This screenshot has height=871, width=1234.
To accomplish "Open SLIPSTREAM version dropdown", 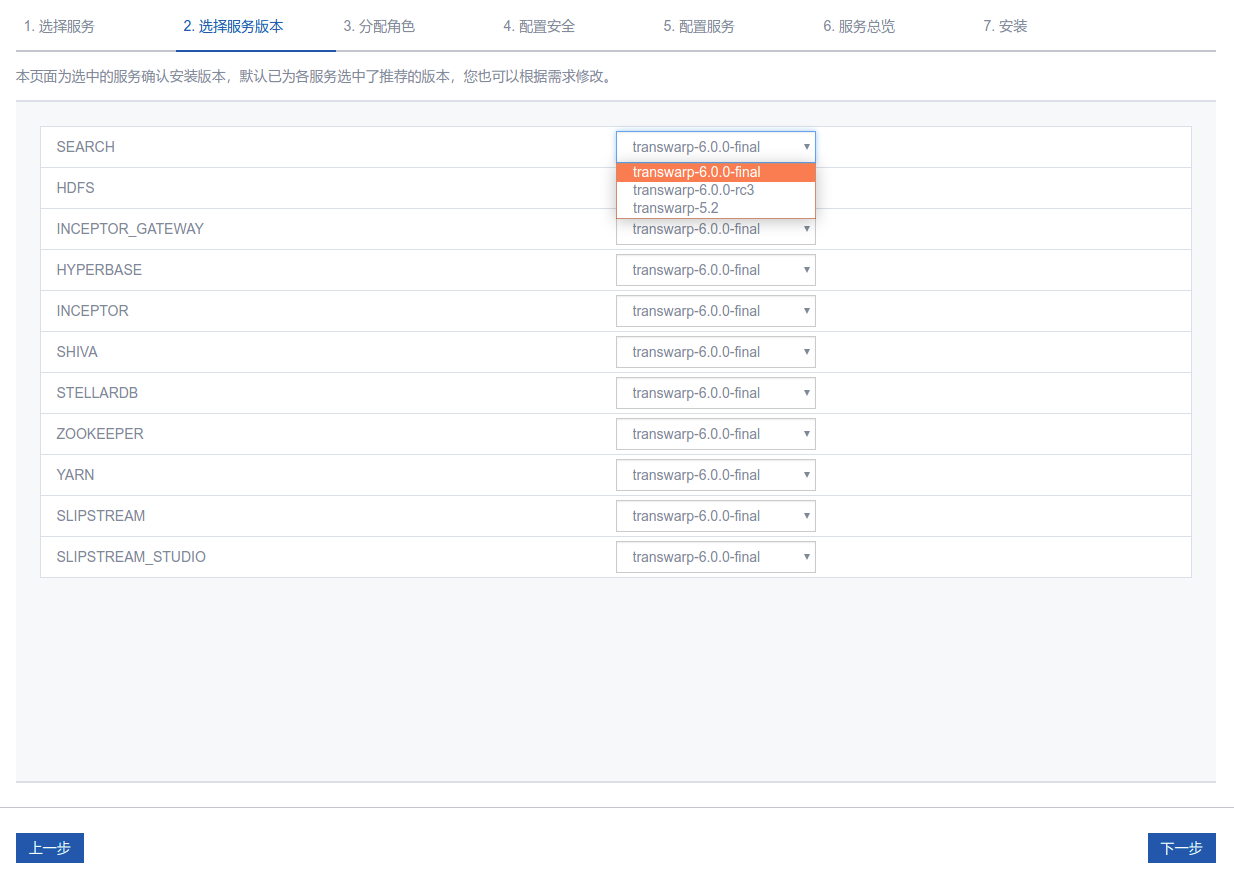I will [716, 516].
